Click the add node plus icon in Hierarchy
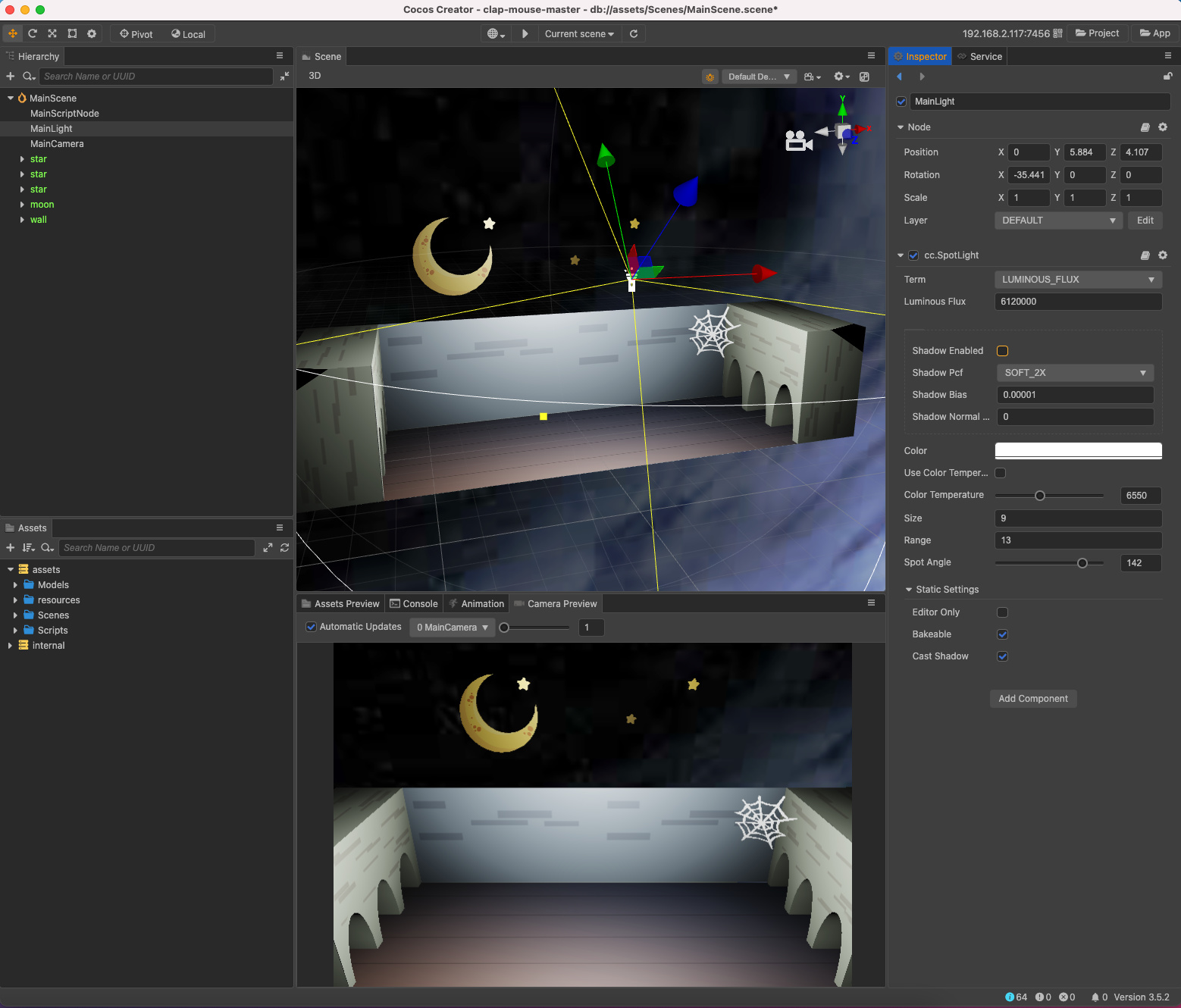The image size is (1181, 1008). (11, 77)
